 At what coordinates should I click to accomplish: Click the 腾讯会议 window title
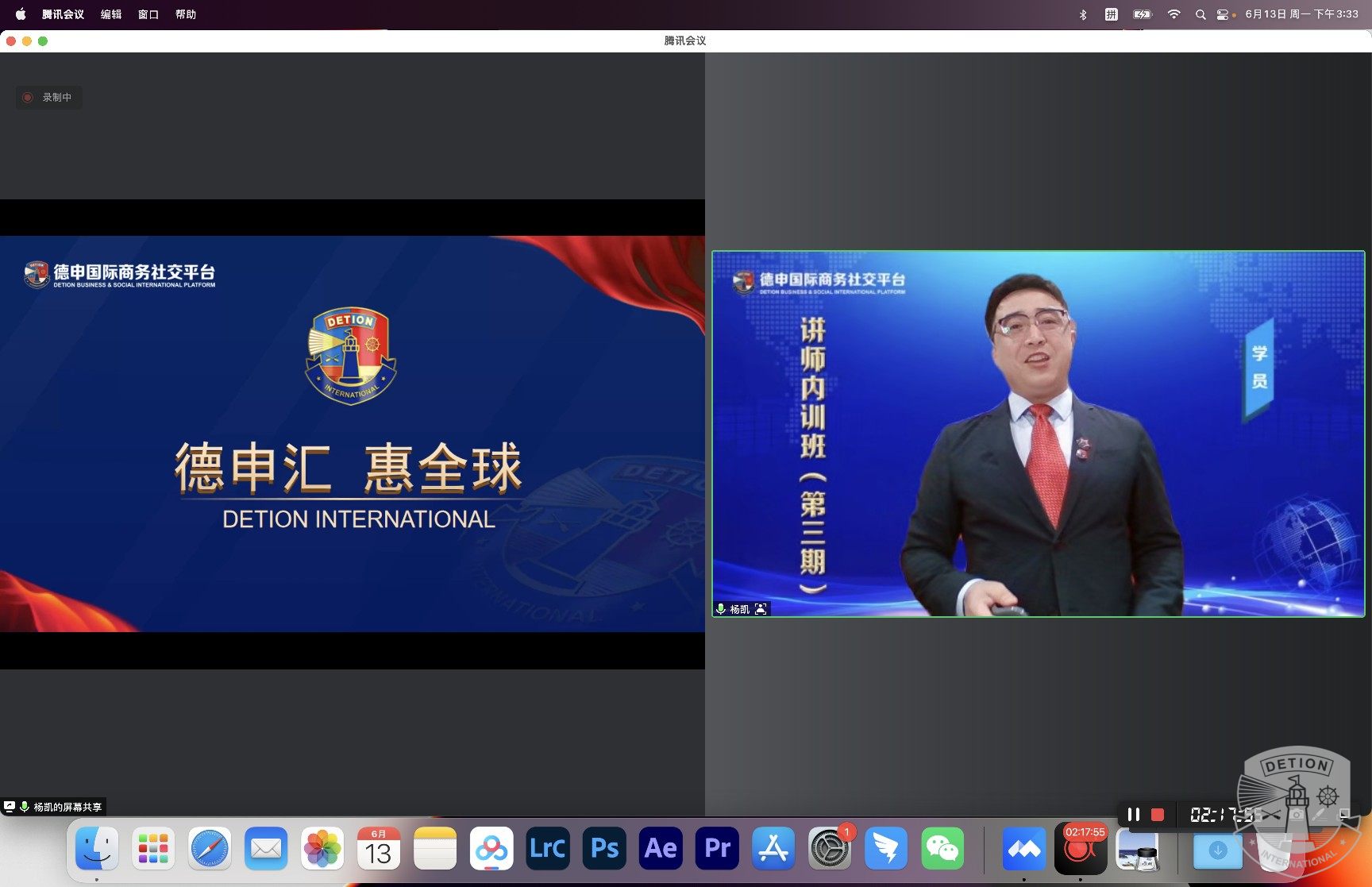(x=685, y=40)
